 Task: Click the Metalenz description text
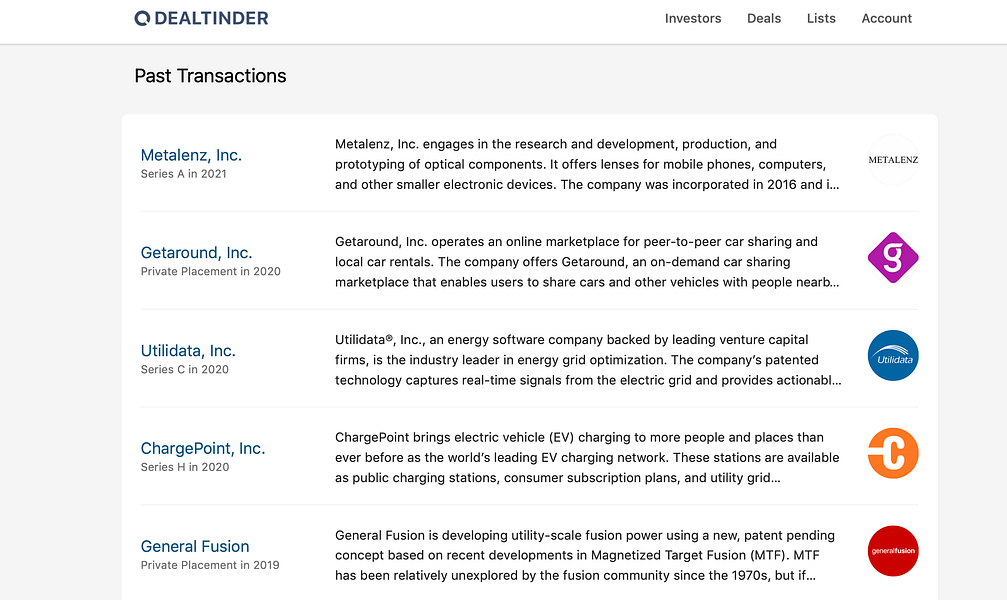point(587,164)
